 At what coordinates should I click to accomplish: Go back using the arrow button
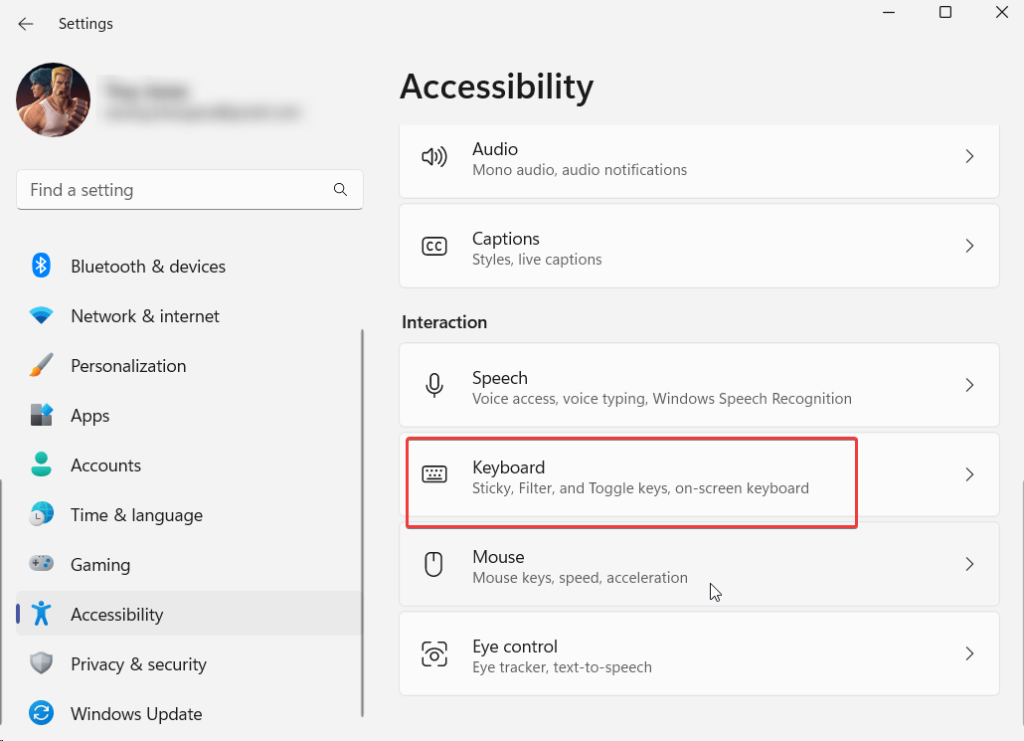point(26,24)
